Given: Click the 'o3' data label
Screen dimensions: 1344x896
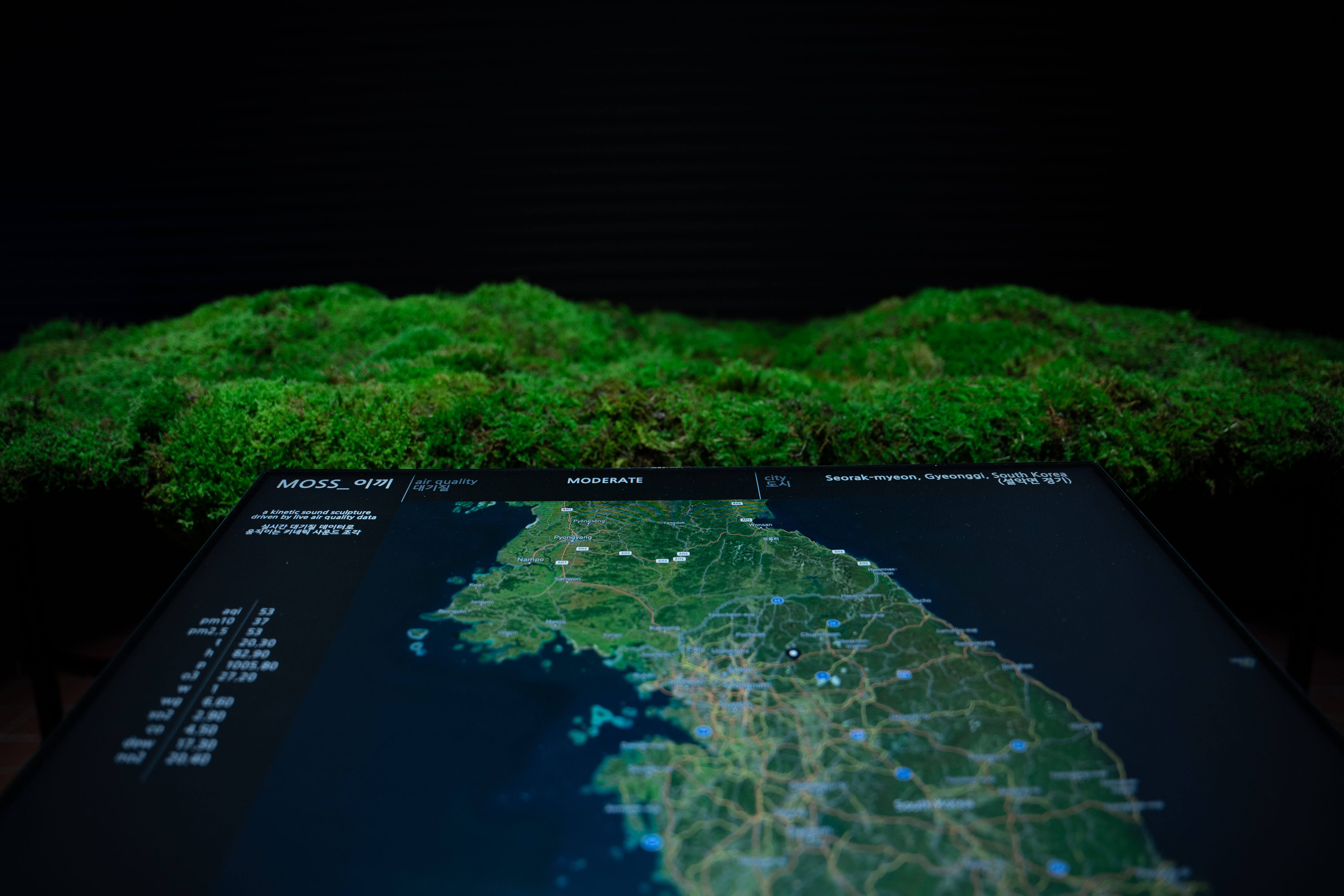Looking at the screenshot, I should [190, 676].
